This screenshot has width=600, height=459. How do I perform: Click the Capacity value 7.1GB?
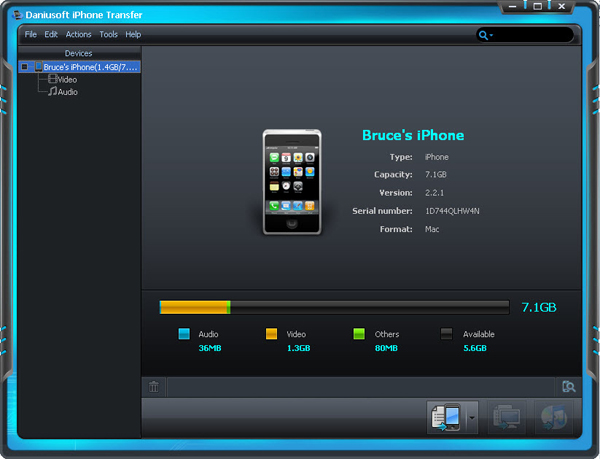click(436, 174)
